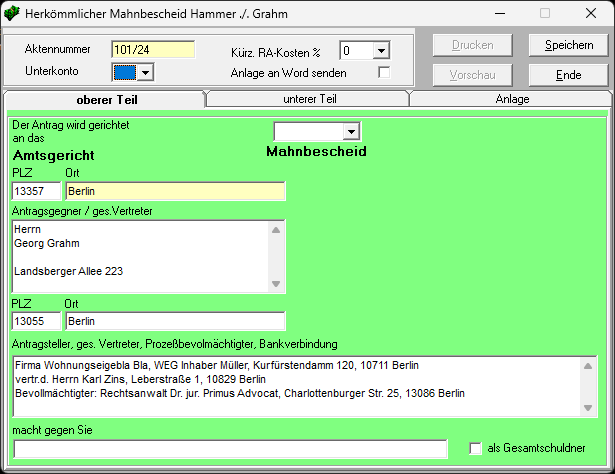The width and height of the screenshot is (615, 474).
Task: Click the Amtsgericht Ort field 'Berlin'
Action: pyautogui.click(x=175, y=191)
